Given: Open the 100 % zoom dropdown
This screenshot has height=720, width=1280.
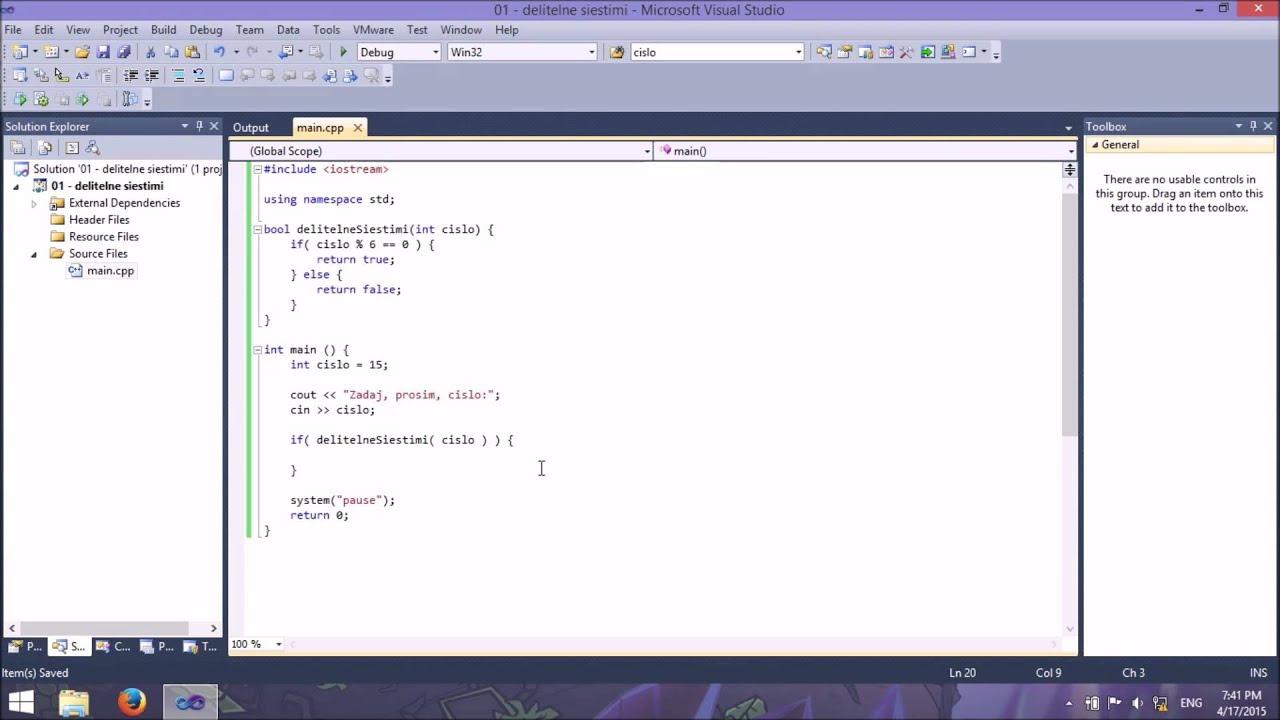Looking at the screenshot, I should [278, 644].
